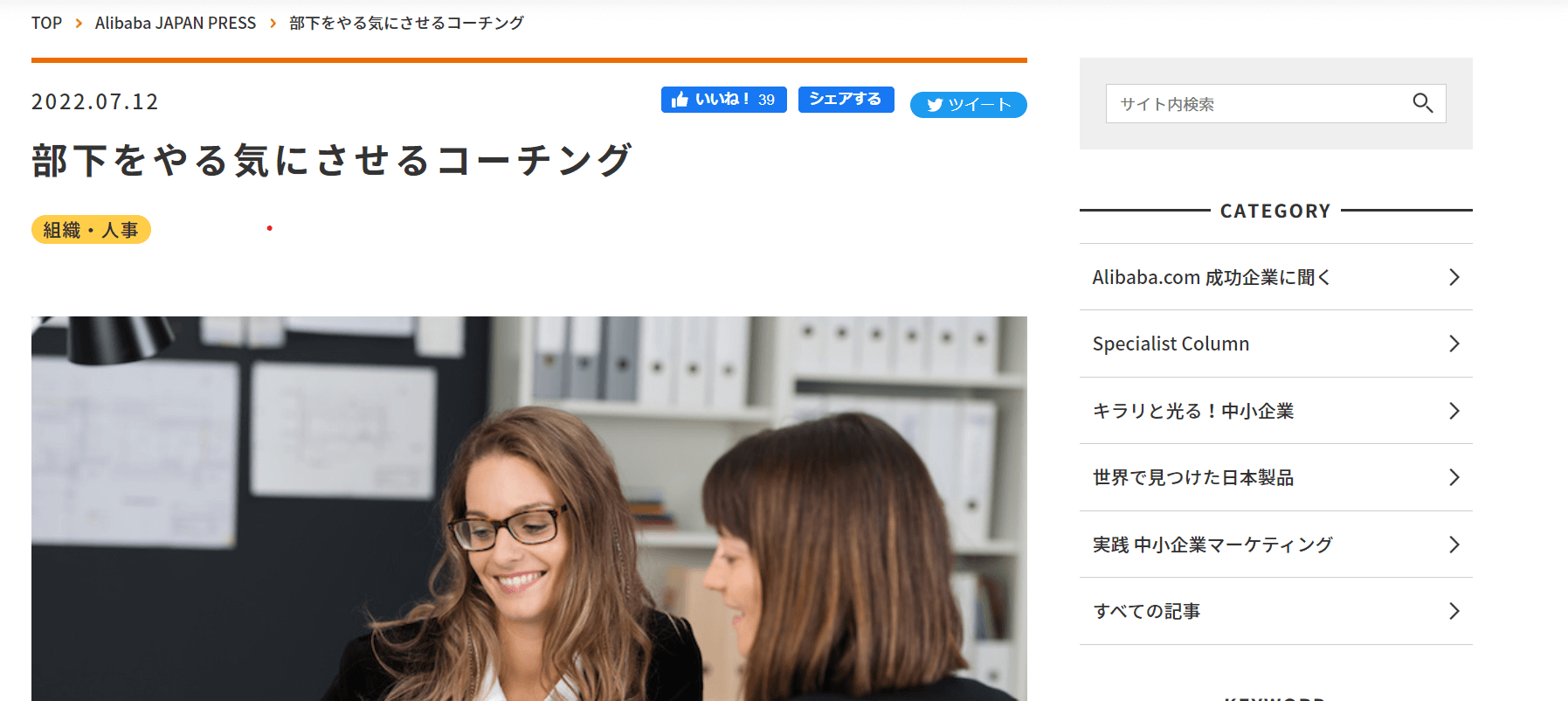Open the TOP breadcrumb link
This screenshot has width=1568, height=701.
coord(46,23)
